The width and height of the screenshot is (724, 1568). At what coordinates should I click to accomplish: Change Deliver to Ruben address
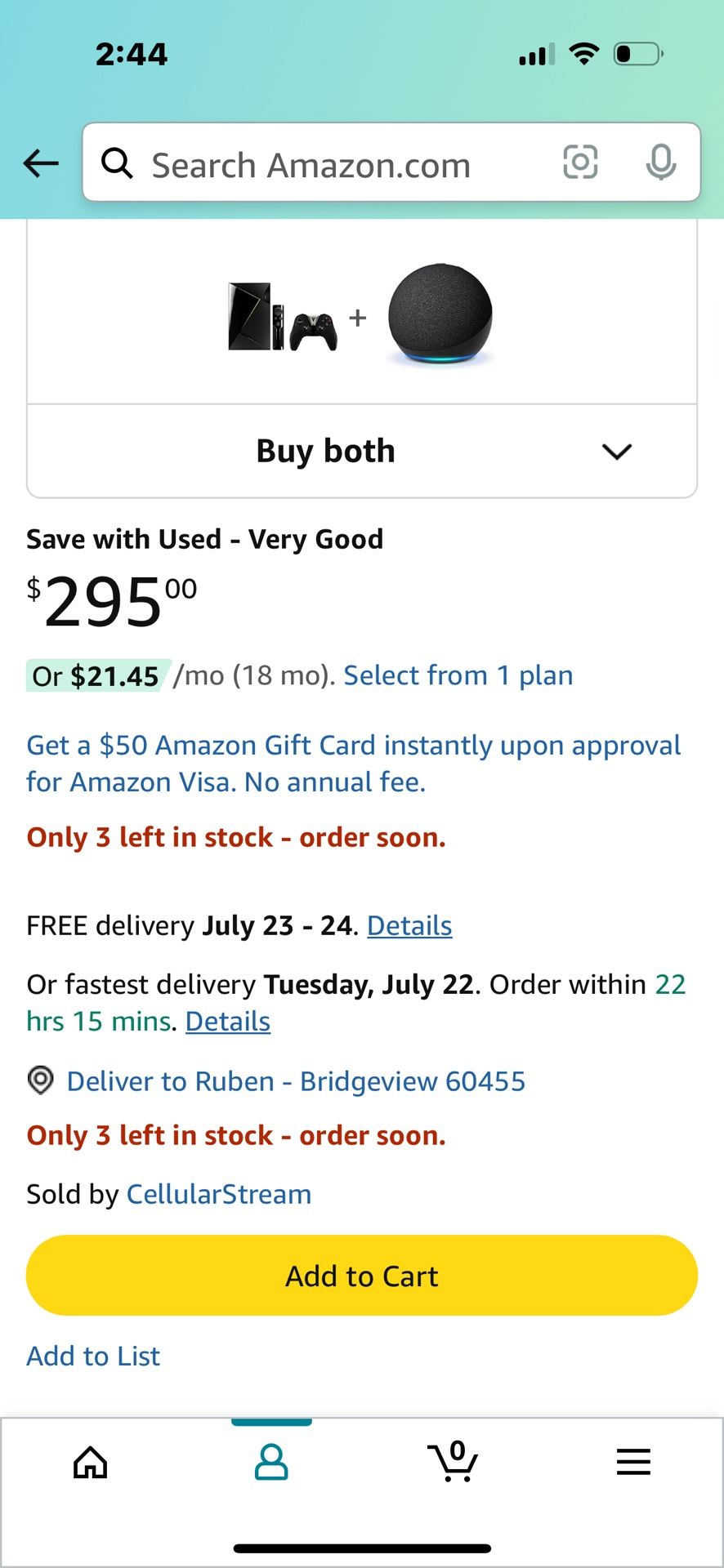pyautogui.click(x=296, y=1081)
